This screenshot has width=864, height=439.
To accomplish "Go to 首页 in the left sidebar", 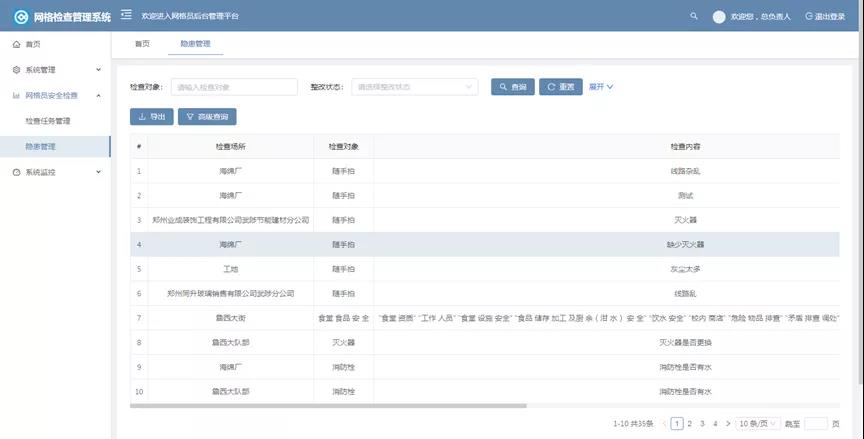I will pos(33,45).
